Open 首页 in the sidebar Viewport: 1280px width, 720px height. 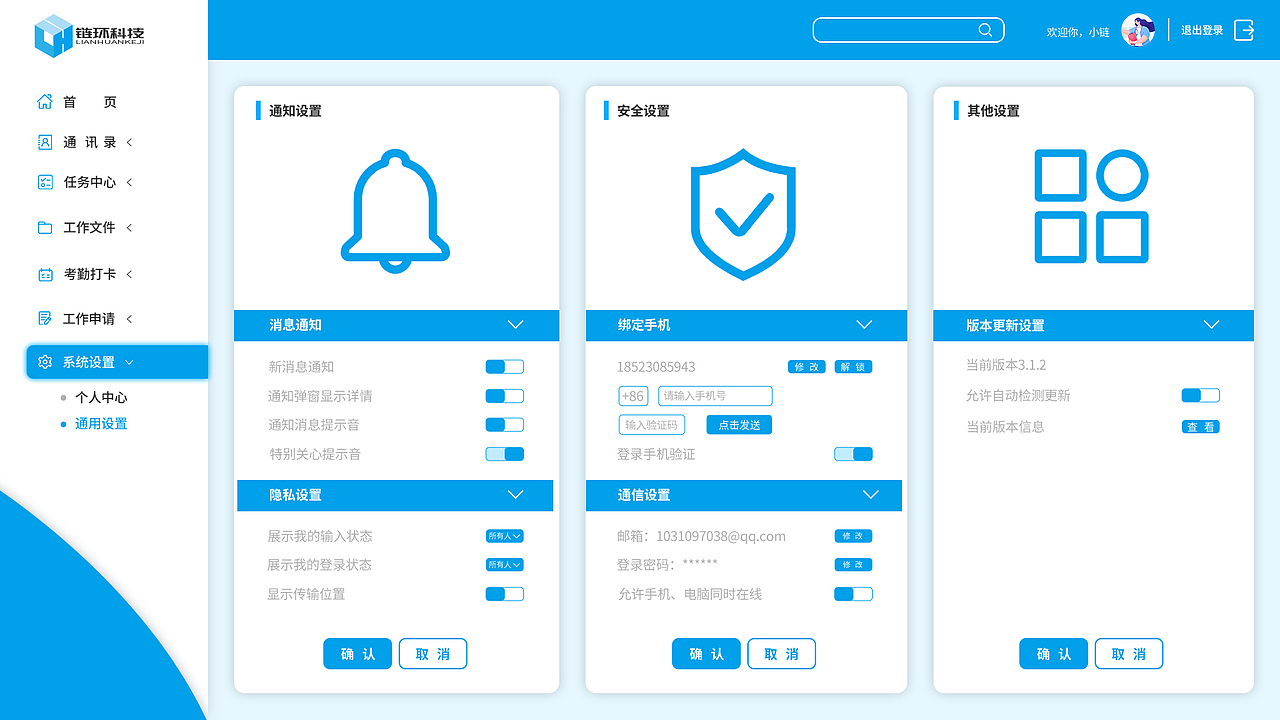90,102
